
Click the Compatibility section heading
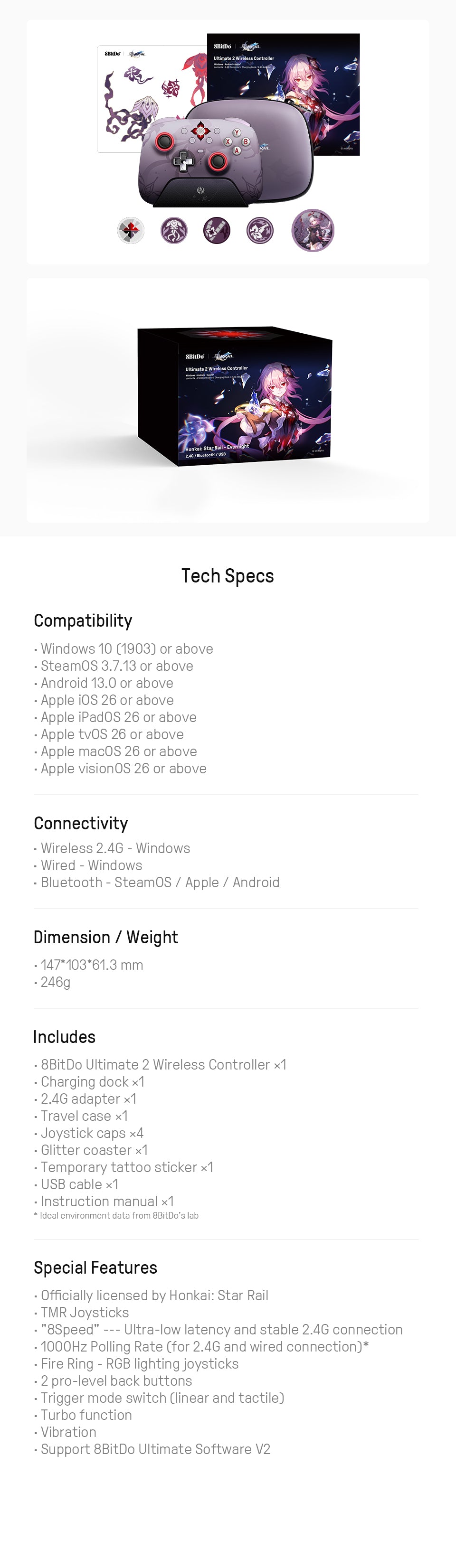(83, 621)
